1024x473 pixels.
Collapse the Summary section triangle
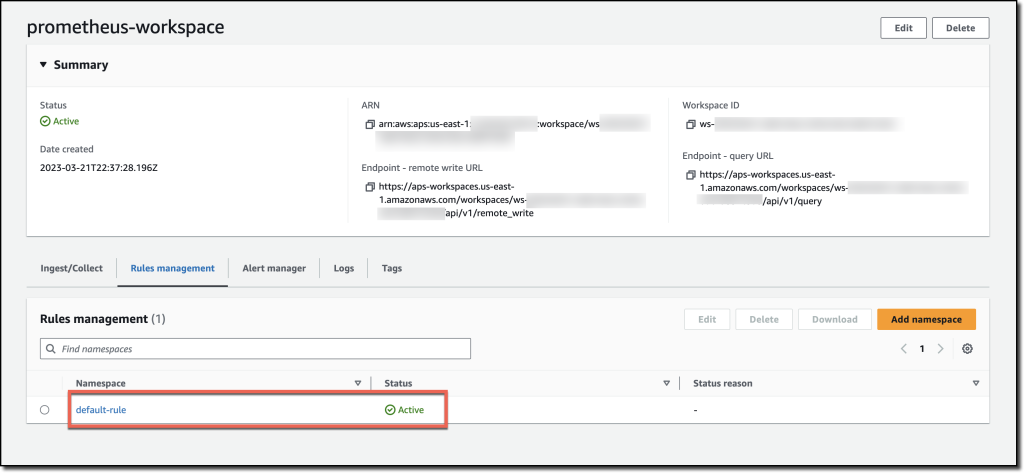(x=44, y=65)
